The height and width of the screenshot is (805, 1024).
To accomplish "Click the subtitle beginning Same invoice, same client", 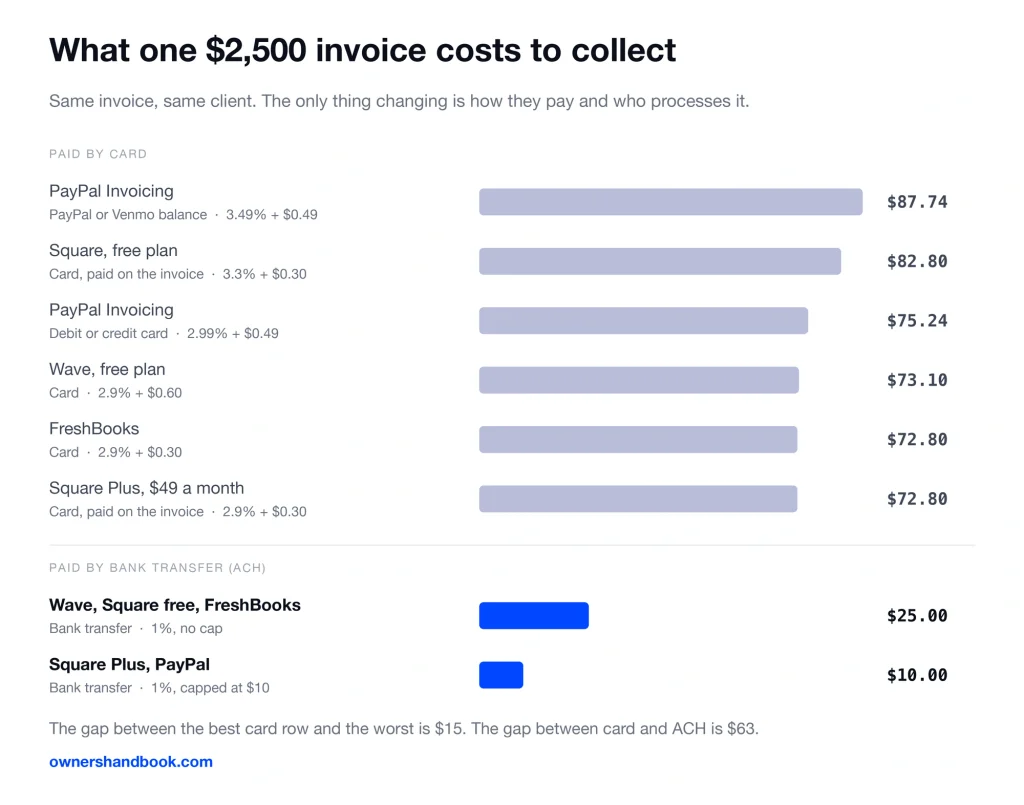I will [x=399, y=101].
